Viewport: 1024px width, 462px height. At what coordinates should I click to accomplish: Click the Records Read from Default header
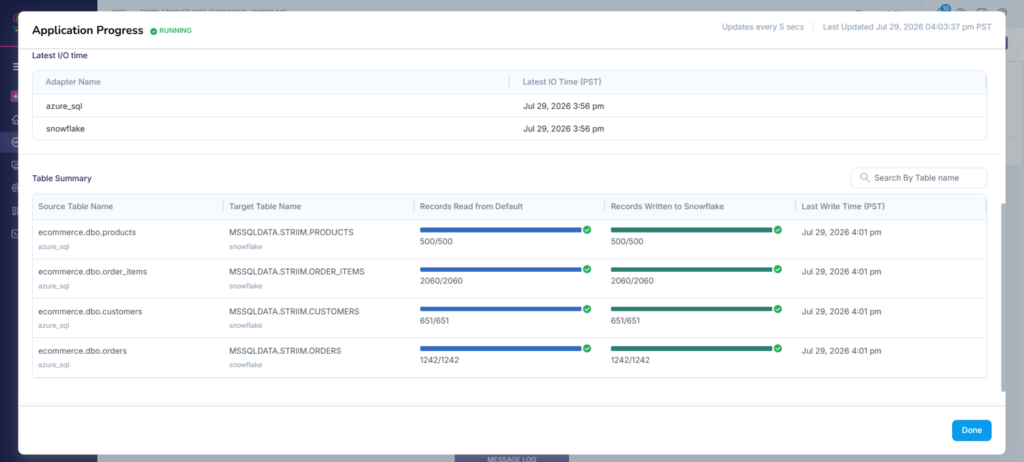472,206
